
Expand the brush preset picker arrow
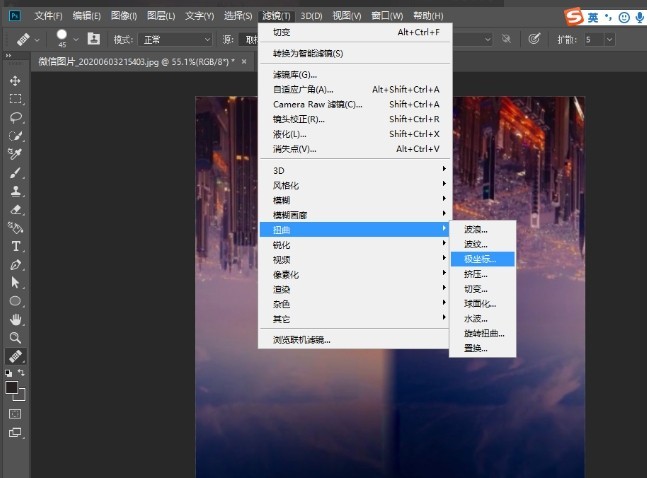(x=77, y=39)
